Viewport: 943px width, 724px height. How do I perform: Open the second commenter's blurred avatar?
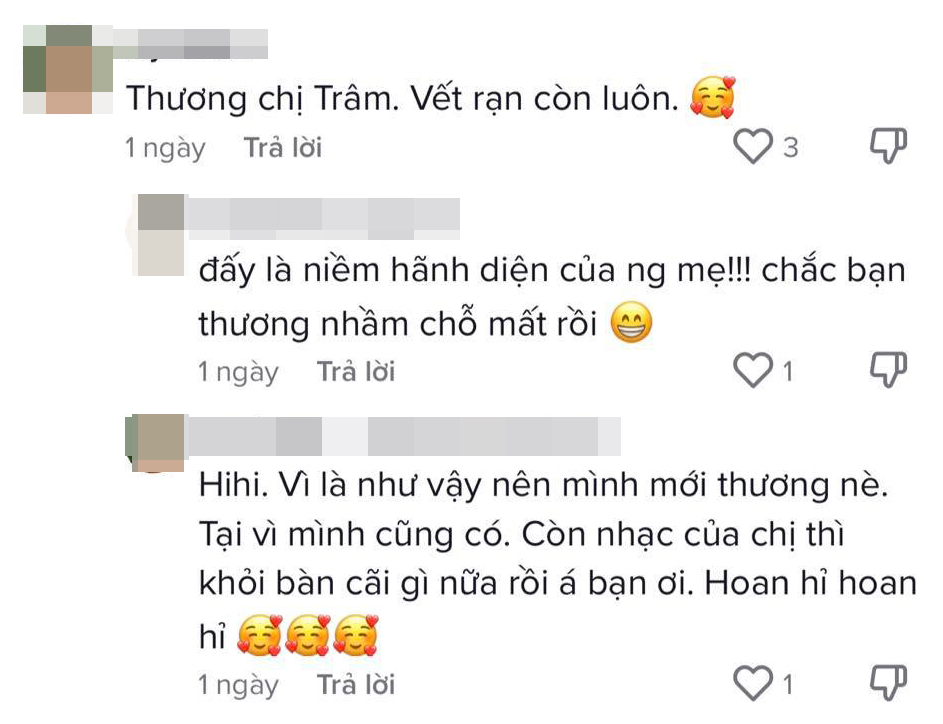161,235
